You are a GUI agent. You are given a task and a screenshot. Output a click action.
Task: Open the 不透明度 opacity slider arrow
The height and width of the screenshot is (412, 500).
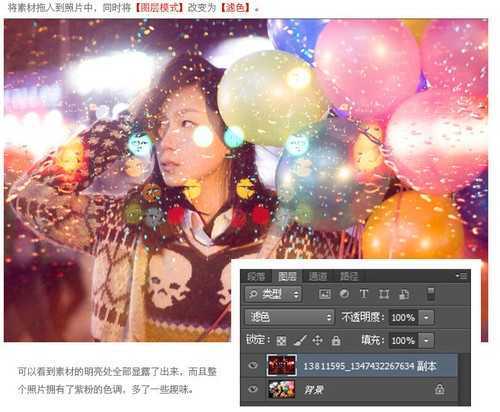point(426,317)
